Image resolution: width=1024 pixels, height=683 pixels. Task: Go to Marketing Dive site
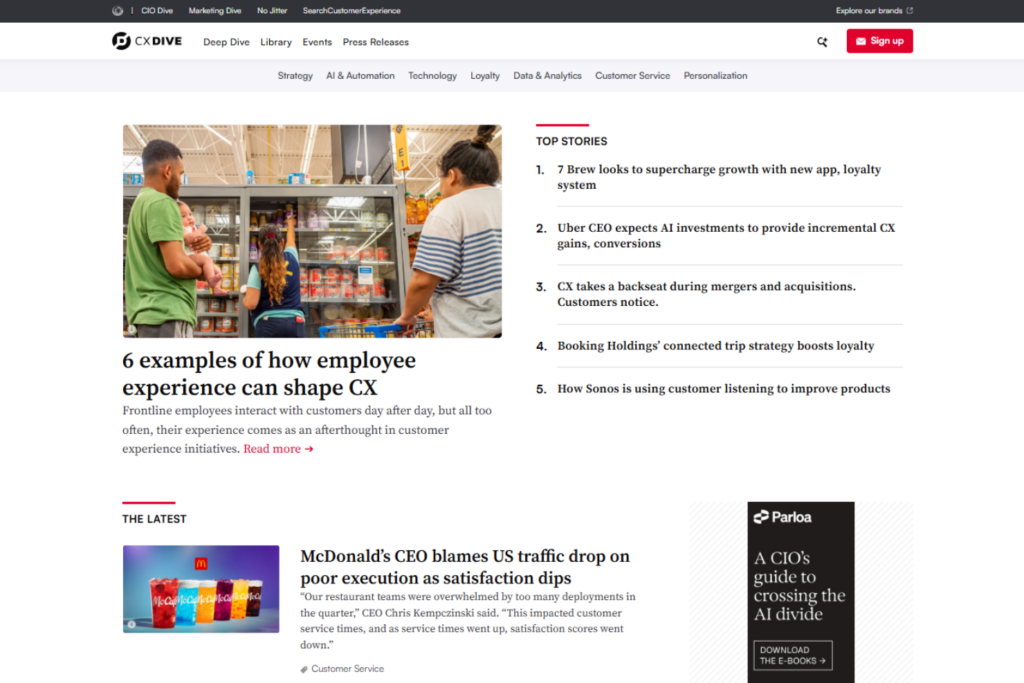coord(215,10)
